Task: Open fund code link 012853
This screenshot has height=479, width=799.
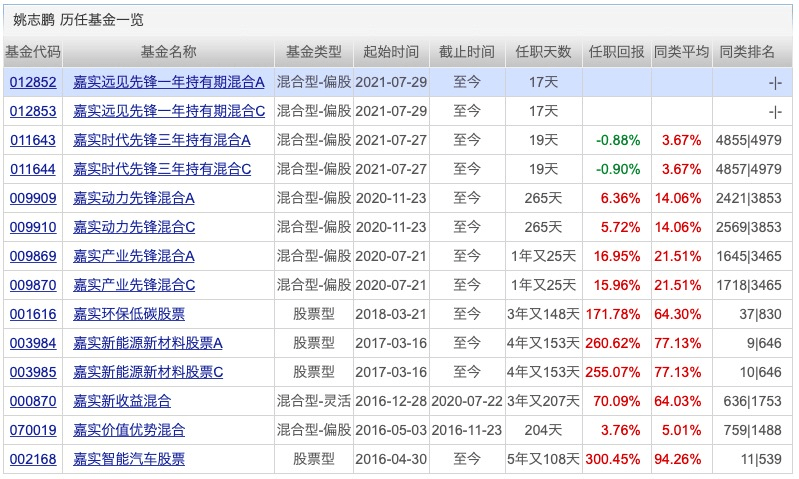Action: (33, 111)
